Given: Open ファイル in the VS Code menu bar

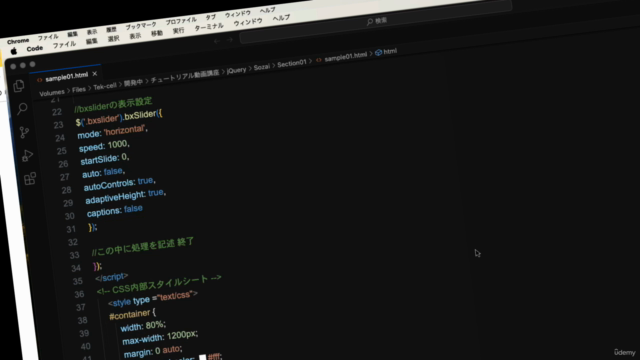Looking at the screenshot, I should [x=64, y=44].
